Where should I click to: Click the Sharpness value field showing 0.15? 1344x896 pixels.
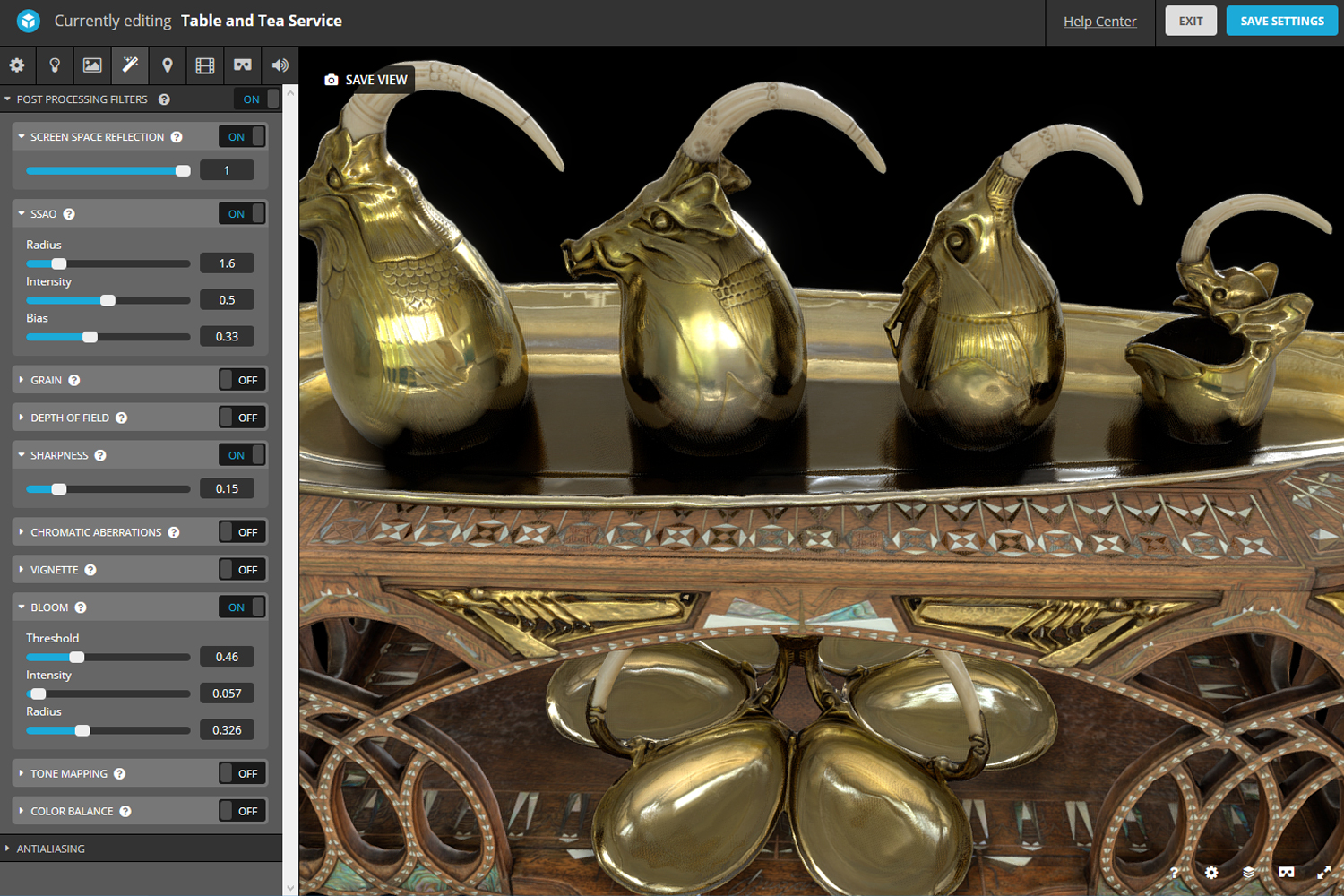click(227, 489)
